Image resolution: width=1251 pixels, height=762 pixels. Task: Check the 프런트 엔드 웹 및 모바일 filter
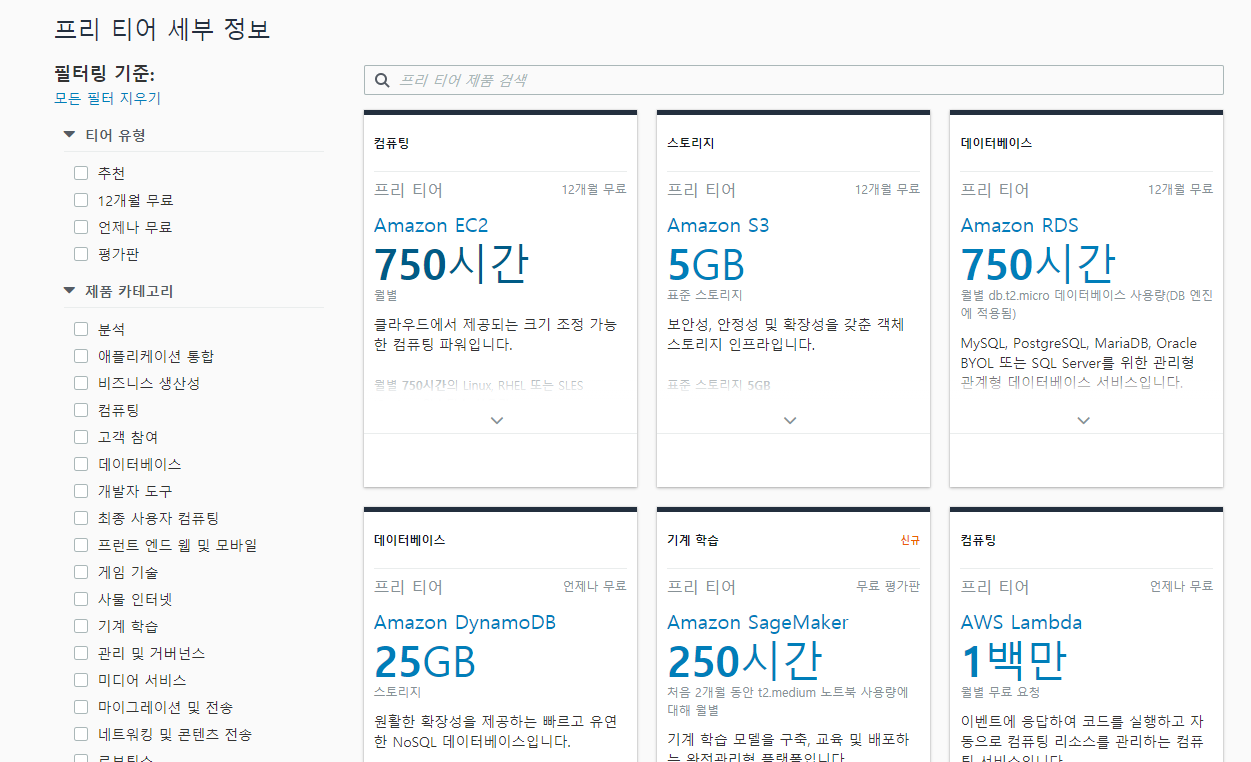pyautogui.click(x=81, y=545)
